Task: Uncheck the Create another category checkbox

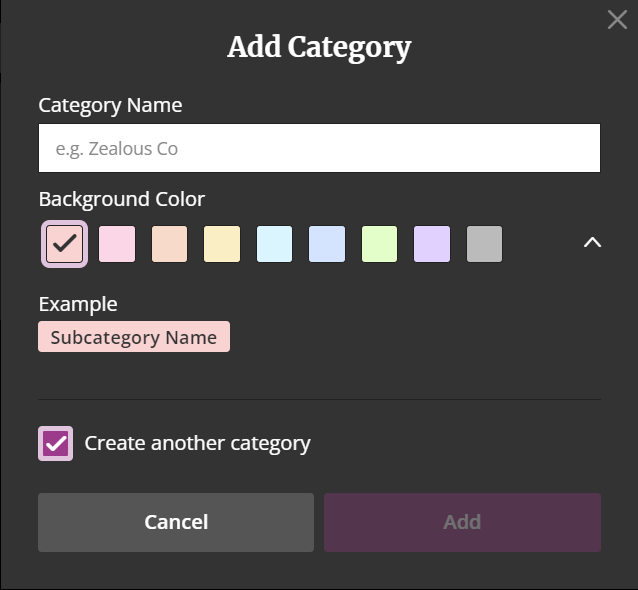Action: [x=56, y=444]
